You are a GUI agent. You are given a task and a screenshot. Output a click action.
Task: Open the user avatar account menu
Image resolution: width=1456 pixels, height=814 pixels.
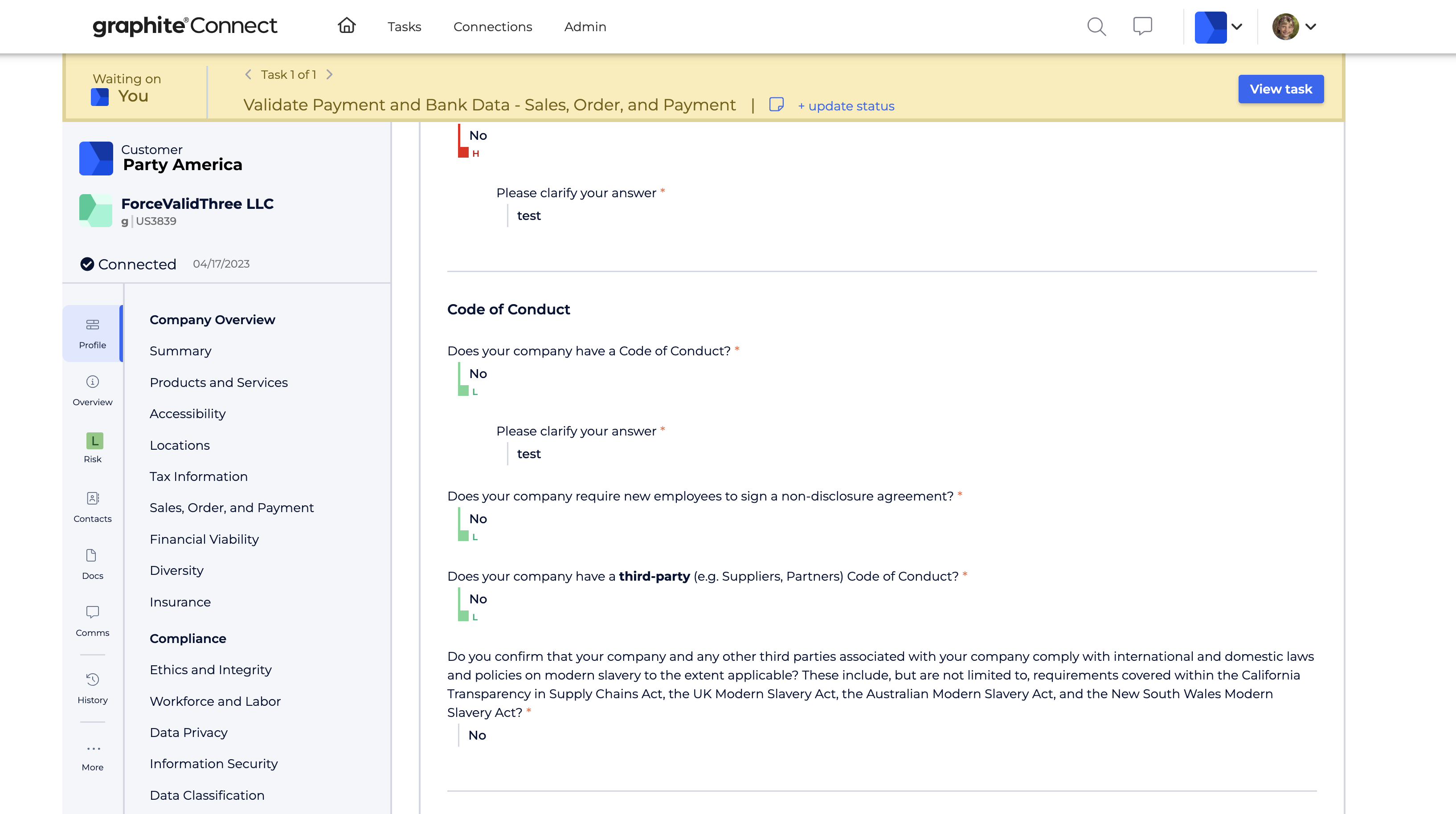pyautogui.click(x=1294, y=27)
